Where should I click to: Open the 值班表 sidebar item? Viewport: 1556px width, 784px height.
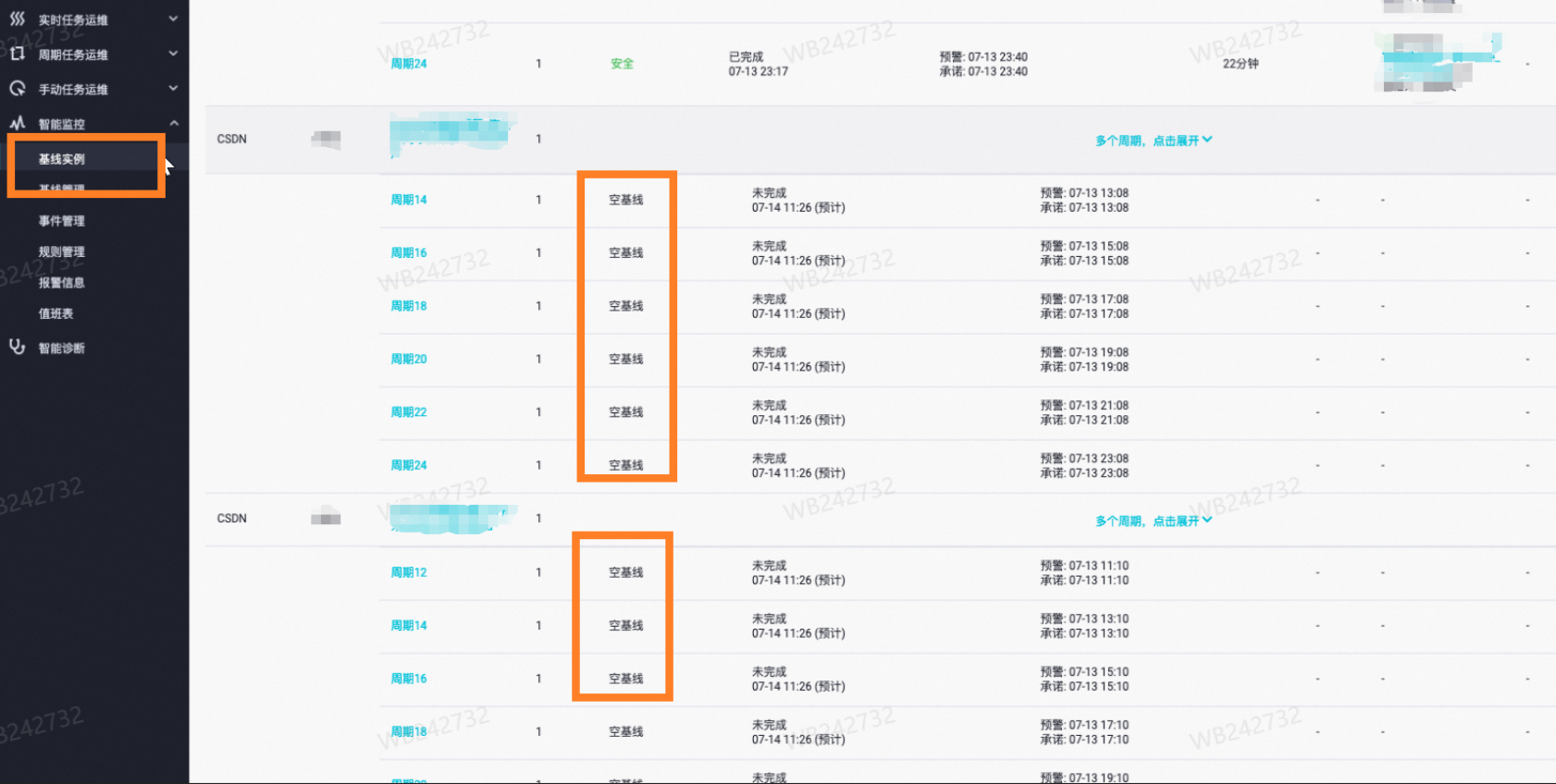(x=56, y=313)
